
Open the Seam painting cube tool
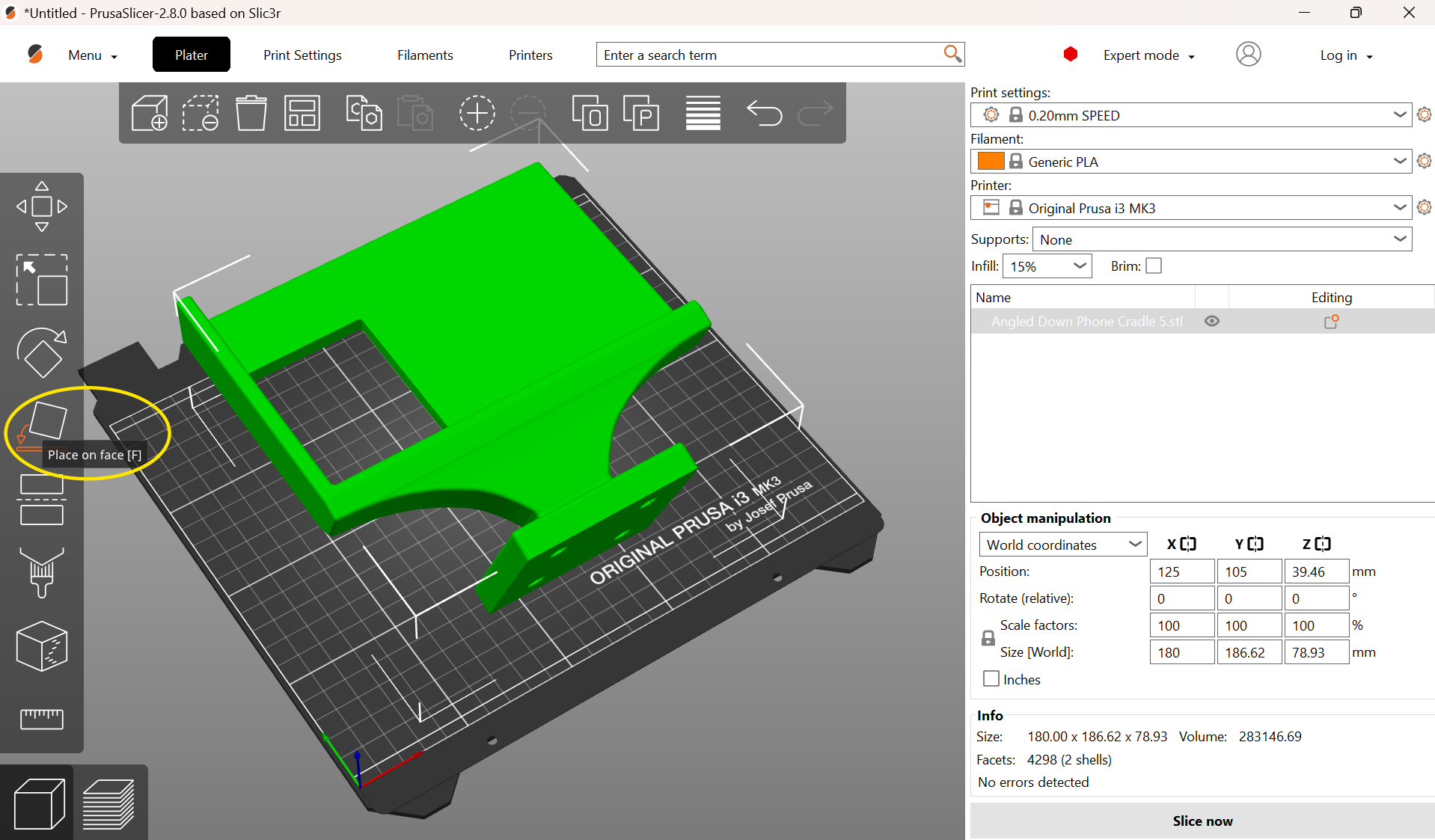coord(42,646)
